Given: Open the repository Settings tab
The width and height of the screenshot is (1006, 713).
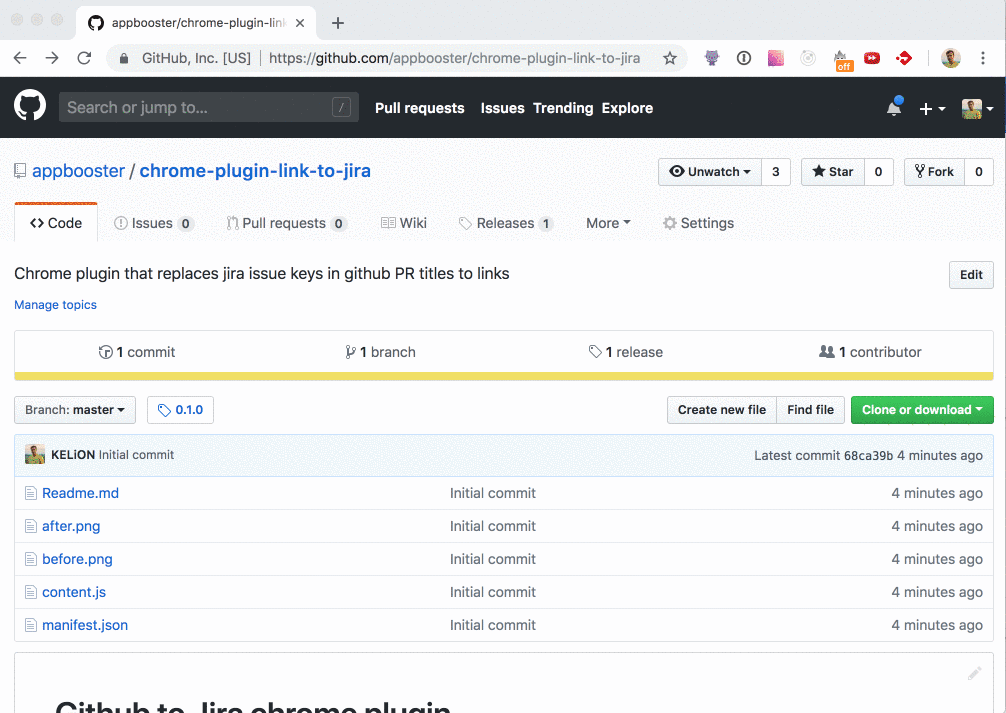Looking at the screenshot, I should (699, 223).
